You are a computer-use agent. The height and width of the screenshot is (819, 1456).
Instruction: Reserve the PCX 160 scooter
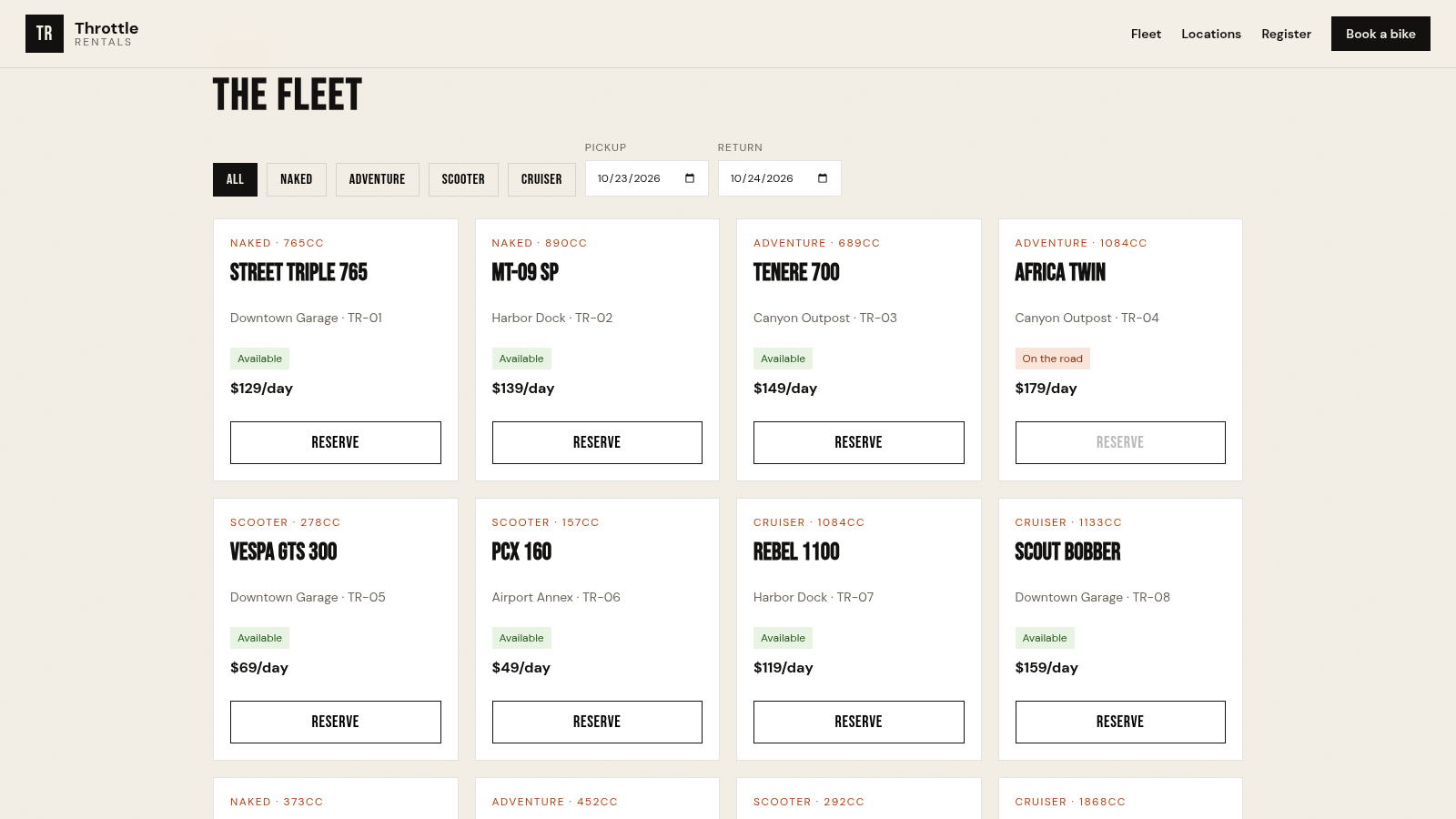tap(597, 722)
